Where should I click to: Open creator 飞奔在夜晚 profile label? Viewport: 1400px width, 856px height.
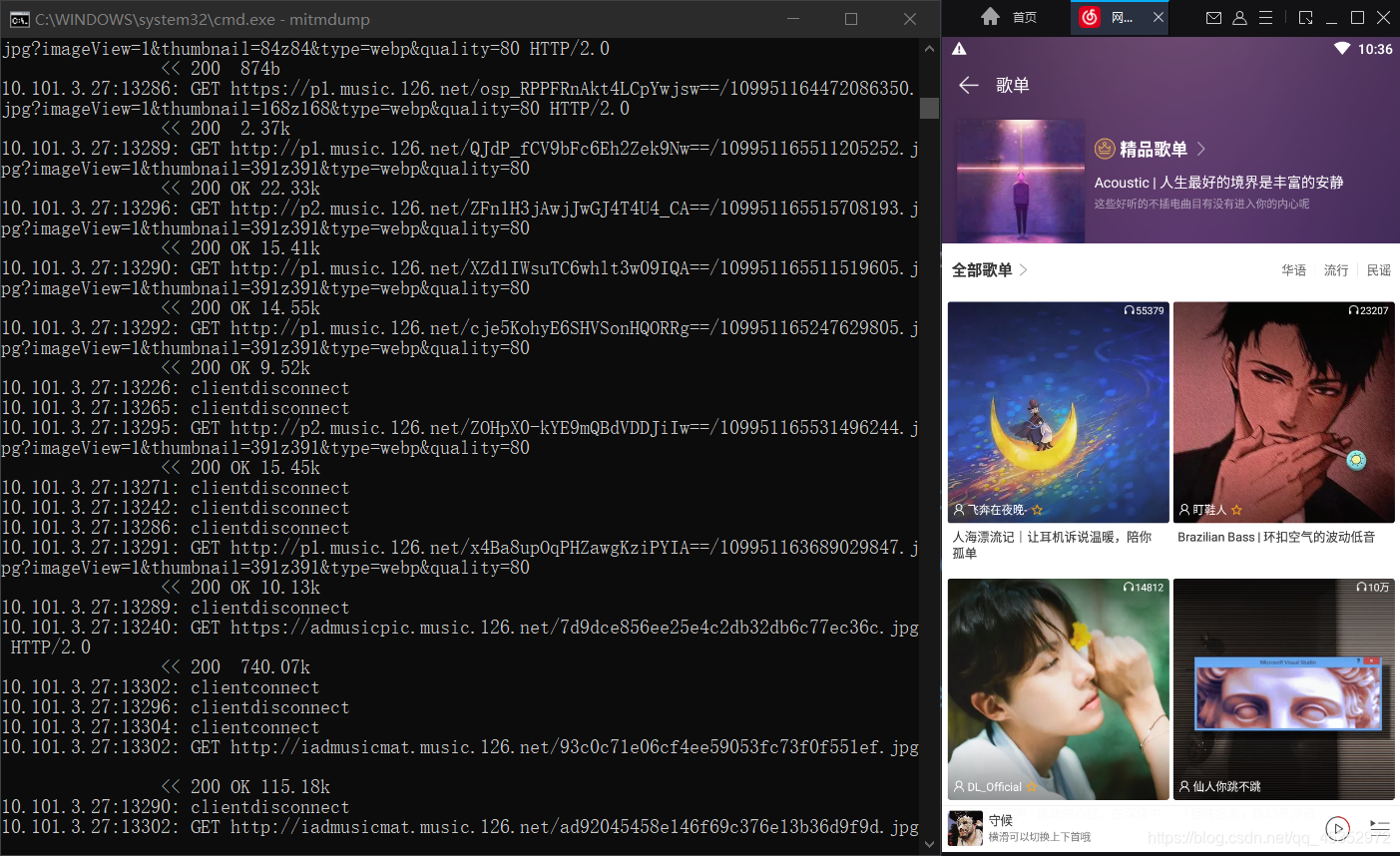pyautogui.click(x=990, y=510)
